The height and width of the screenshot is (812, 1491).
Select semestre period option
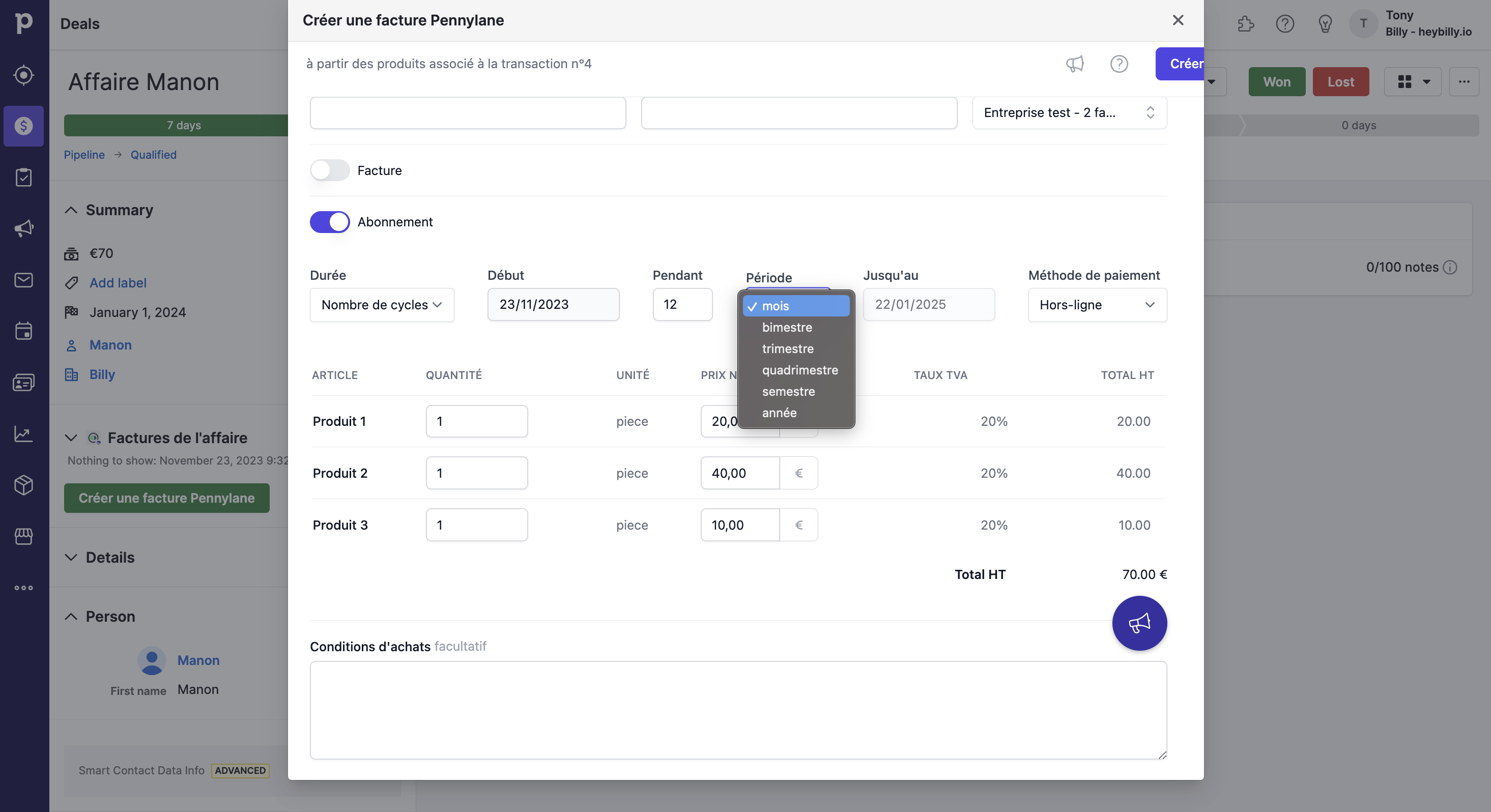coord(796,391)
